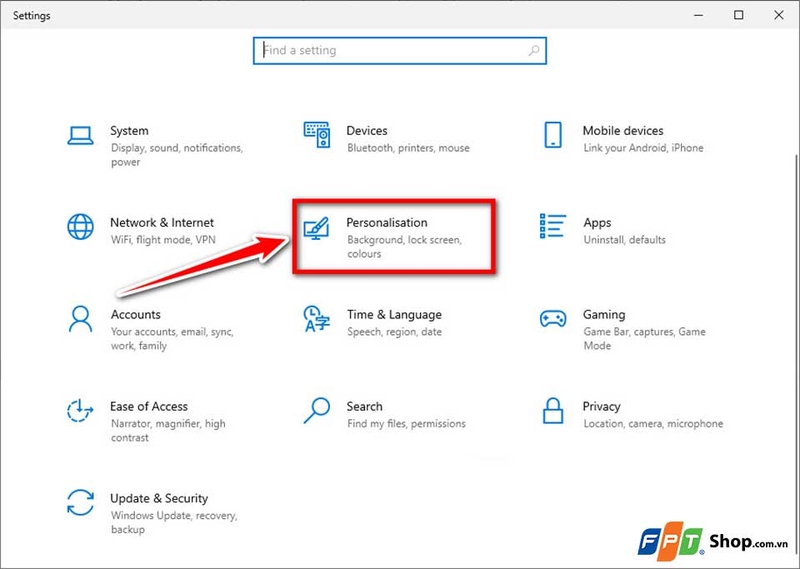The height and width of the screenshot is (569, 800).
Task: Open the System settings title
Action: pyautogui.click(x=130, y=131)
